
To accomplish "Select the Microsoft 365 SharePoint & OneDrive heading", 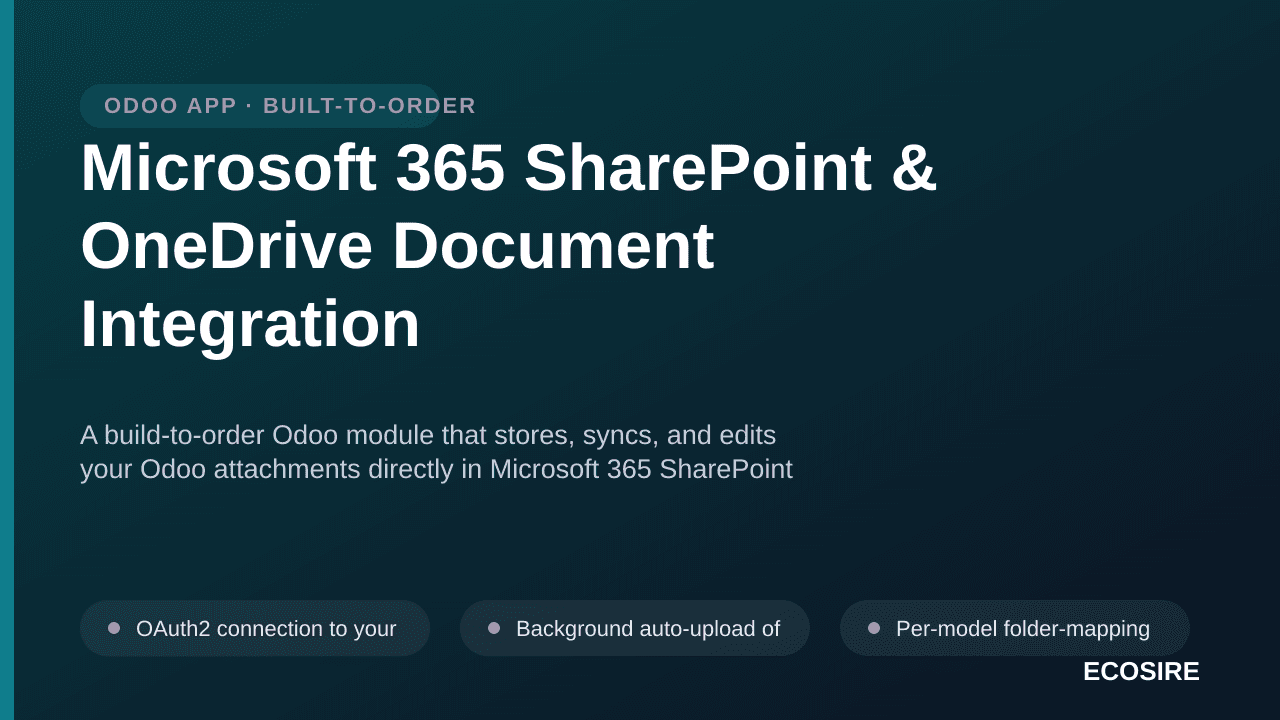I will (x=509, y=245).
